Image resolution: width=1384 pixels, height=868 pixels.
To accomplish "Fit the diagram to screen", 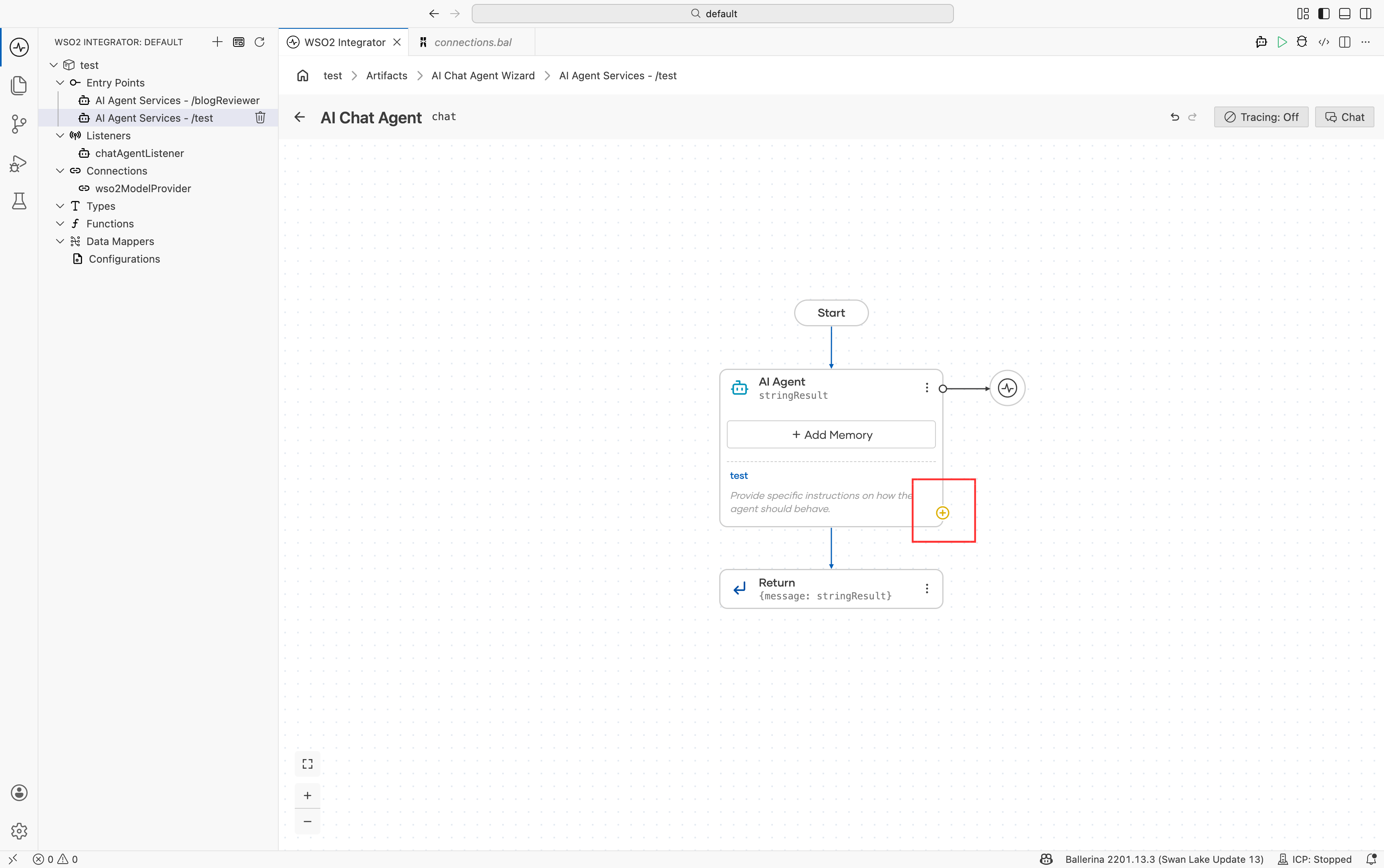I will coord(308,764).
